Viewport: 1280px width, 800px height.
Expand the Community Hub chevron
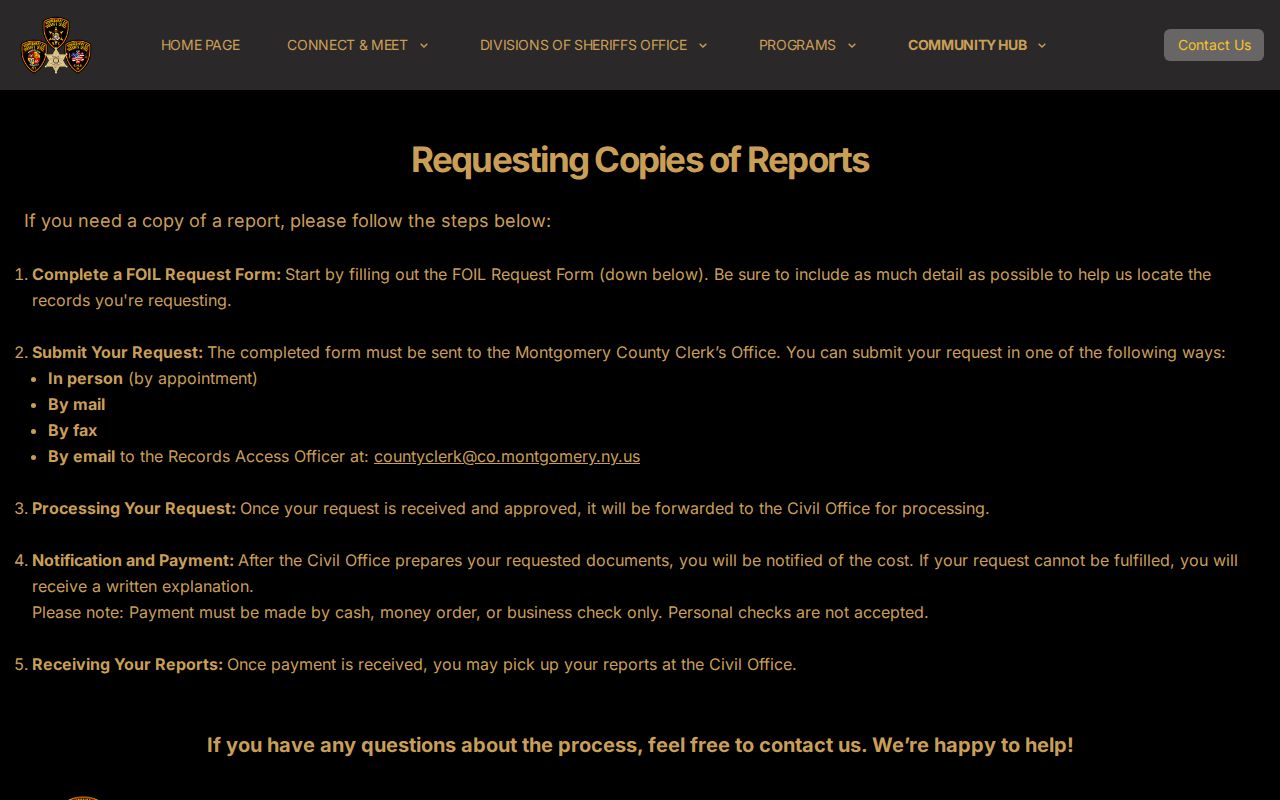click(x=1041, y=45)
